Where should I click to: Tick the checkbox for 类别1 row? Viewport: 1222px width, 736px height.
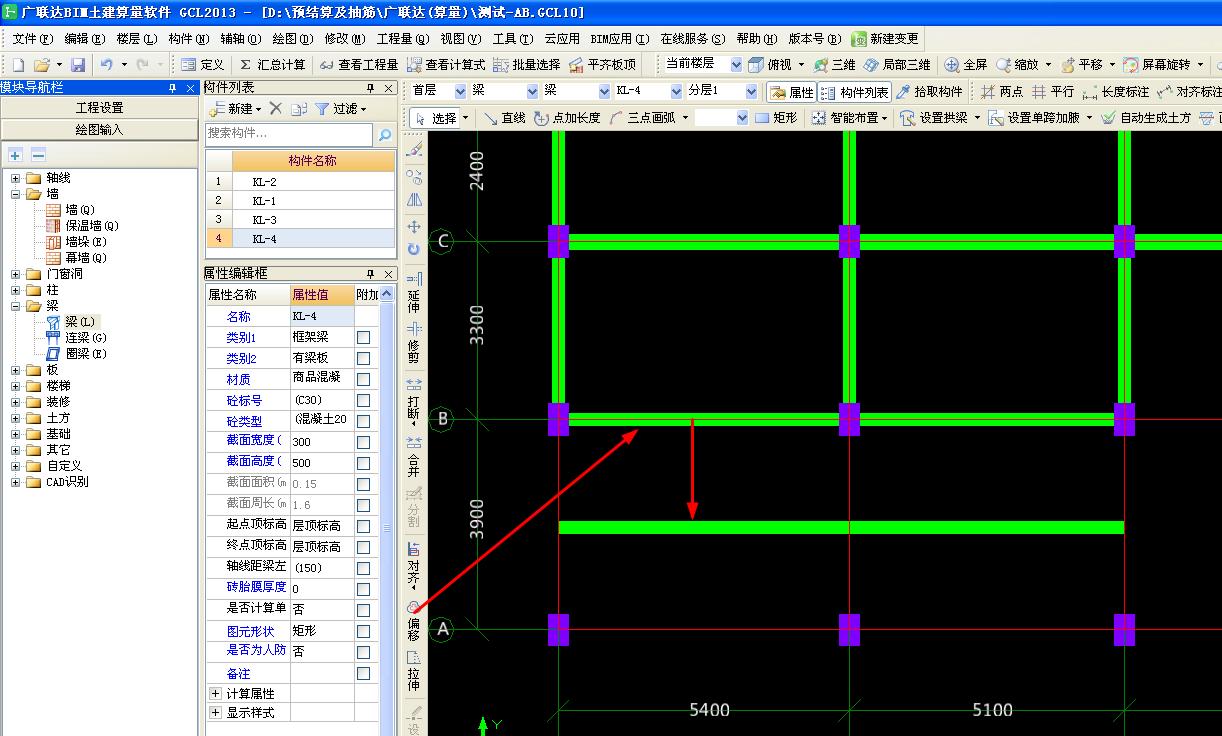[x=363, y=338]
